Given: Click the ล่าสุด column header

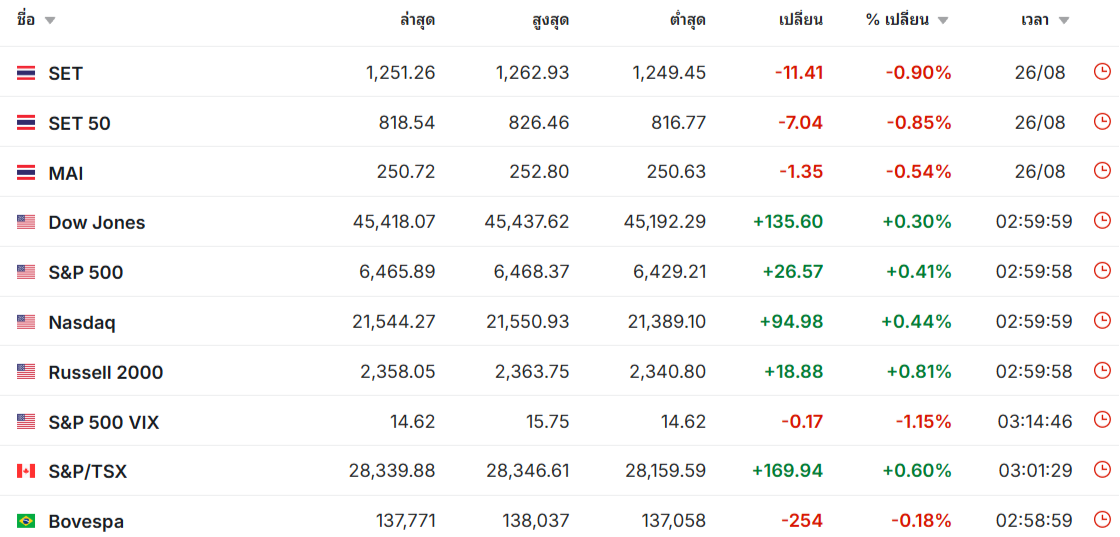Looking at the screenshot, I should (x=417, y=20).
